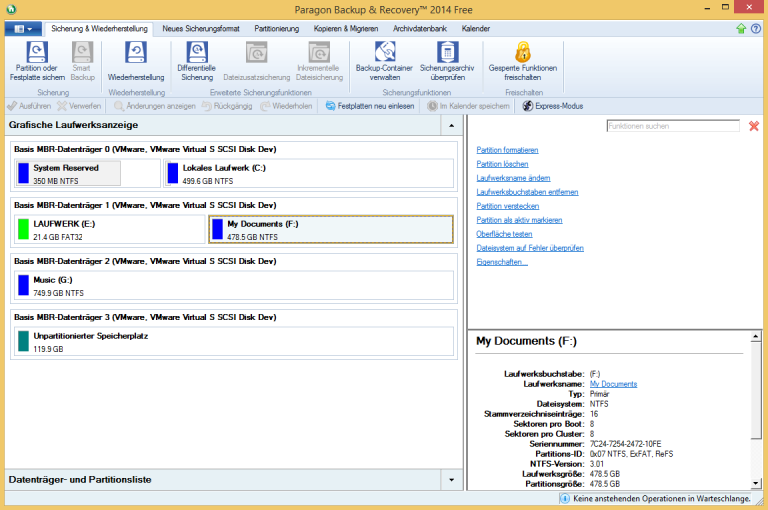Click Basis MBR-Datenträger 2 header

145,261
